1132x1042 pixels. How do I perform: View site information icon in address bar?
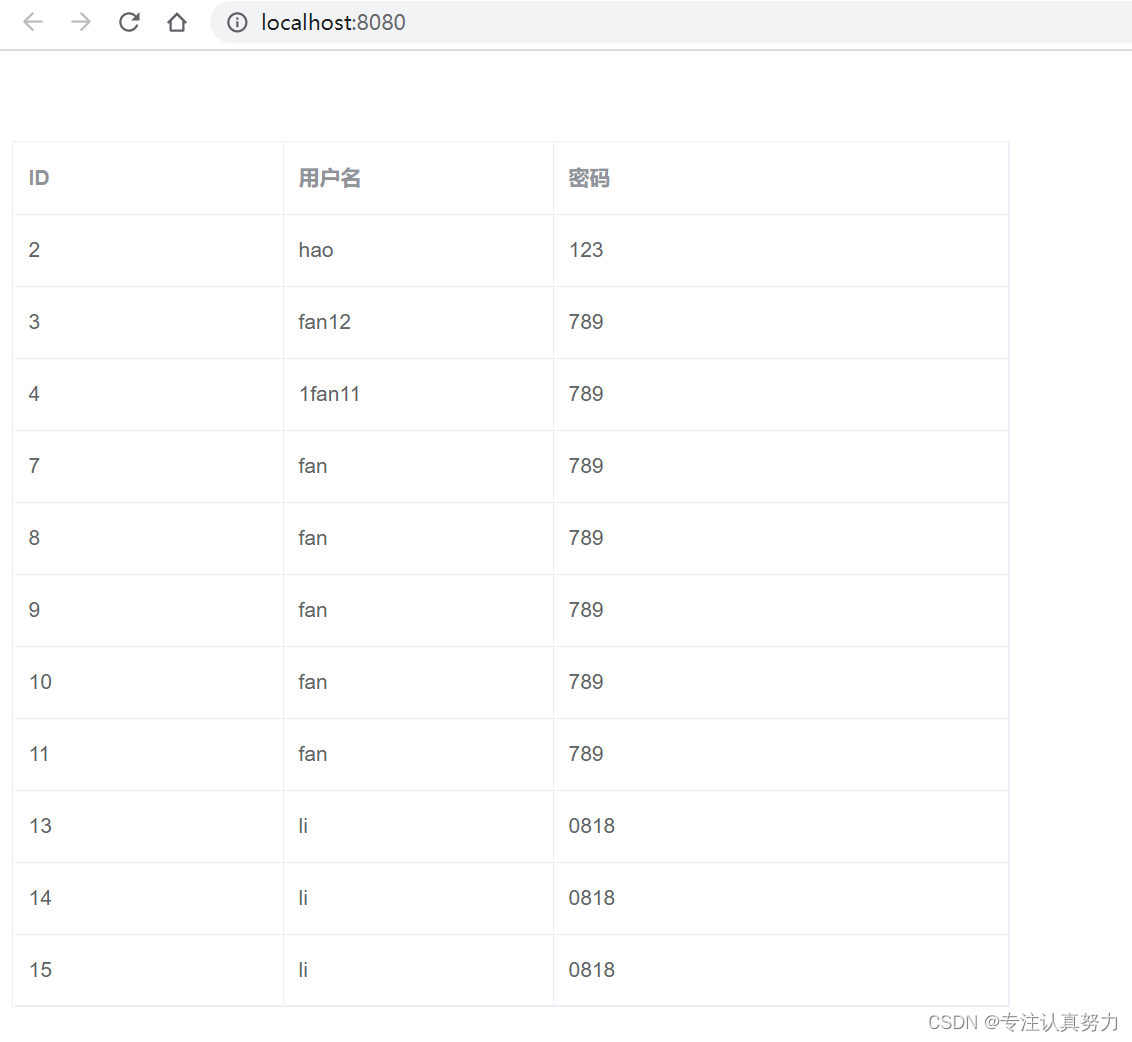tap(237, 23)
